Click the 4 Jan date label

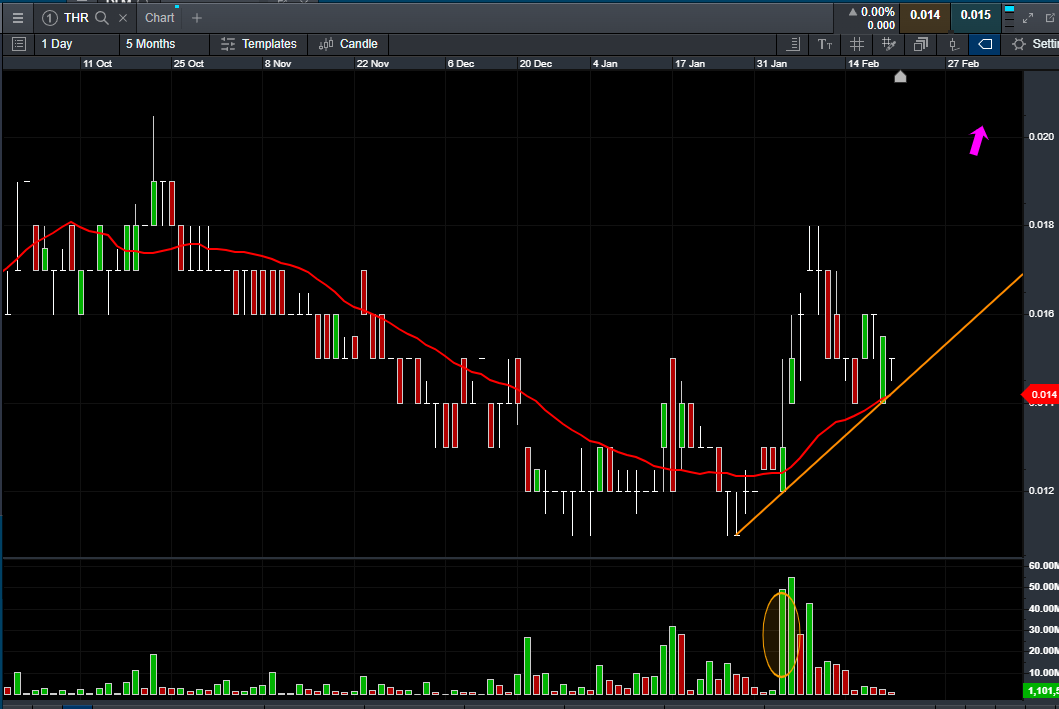[x=605, y=63]
